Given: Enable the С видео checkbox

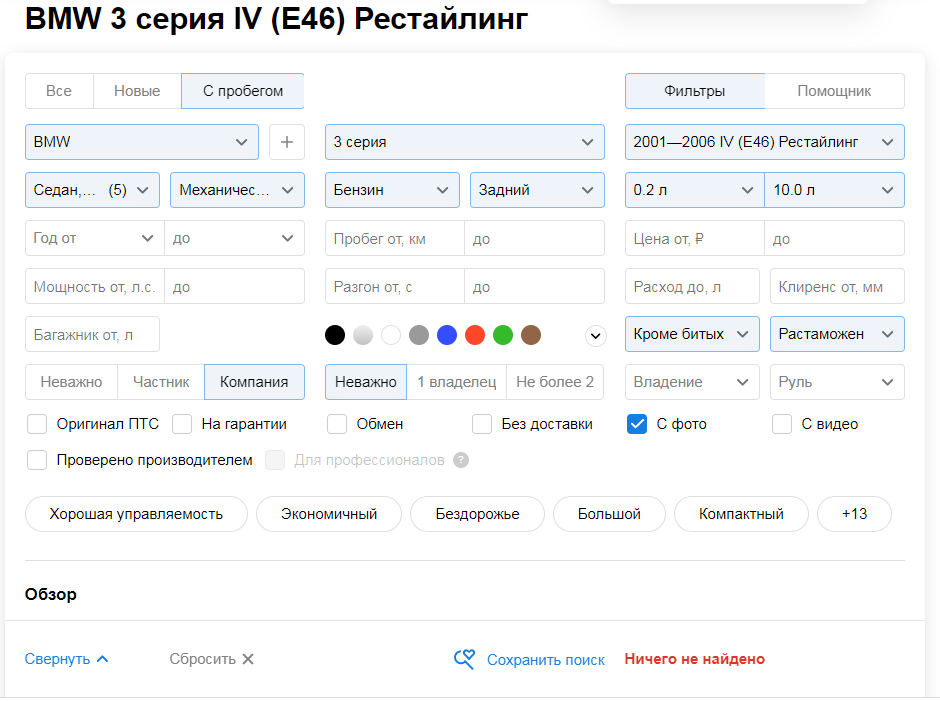Looking at the screenshot, I should pyautogui.click(x=782, y=424).
